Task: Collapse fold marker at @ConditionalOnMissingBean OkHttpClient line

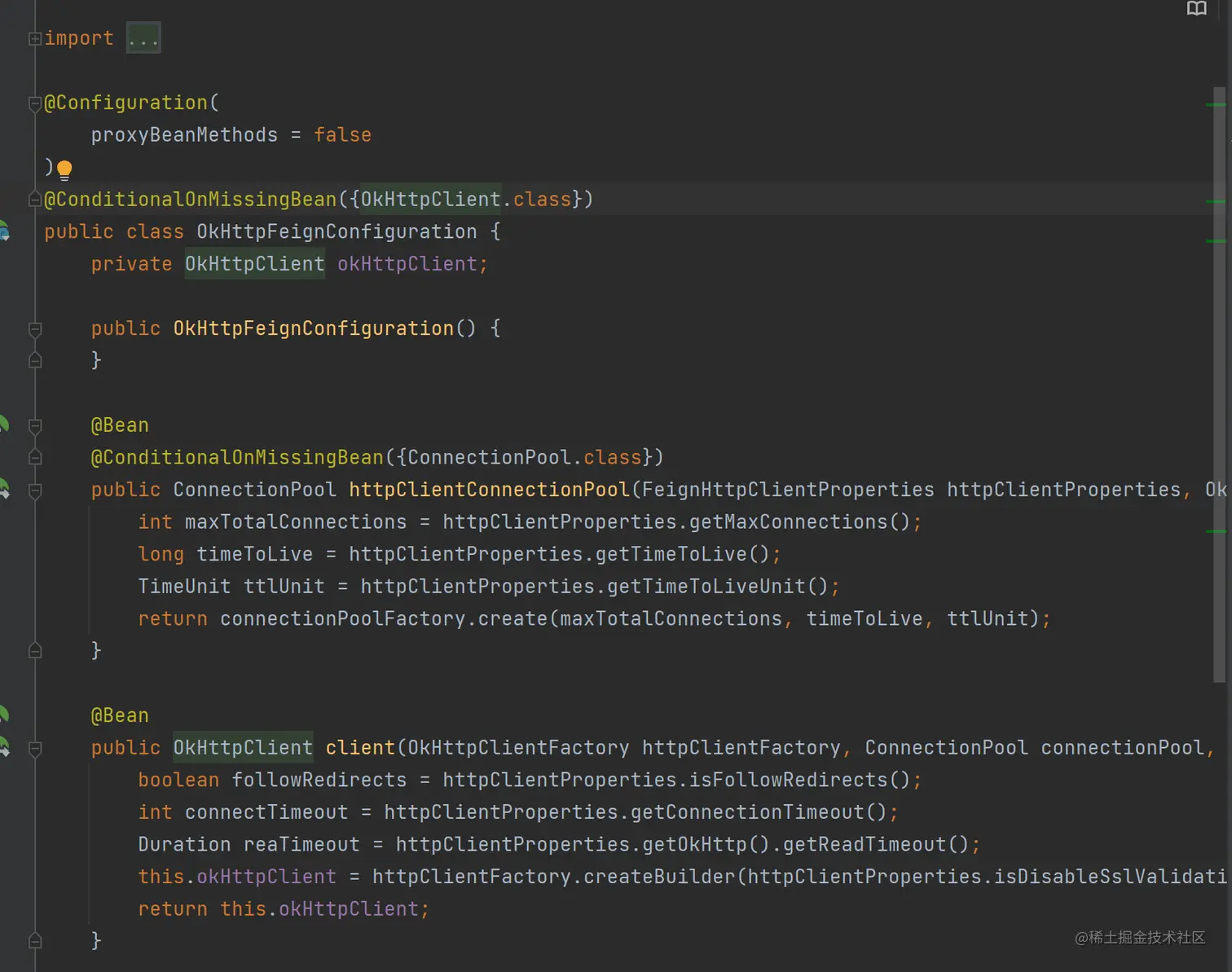Action: pos(35,199)
